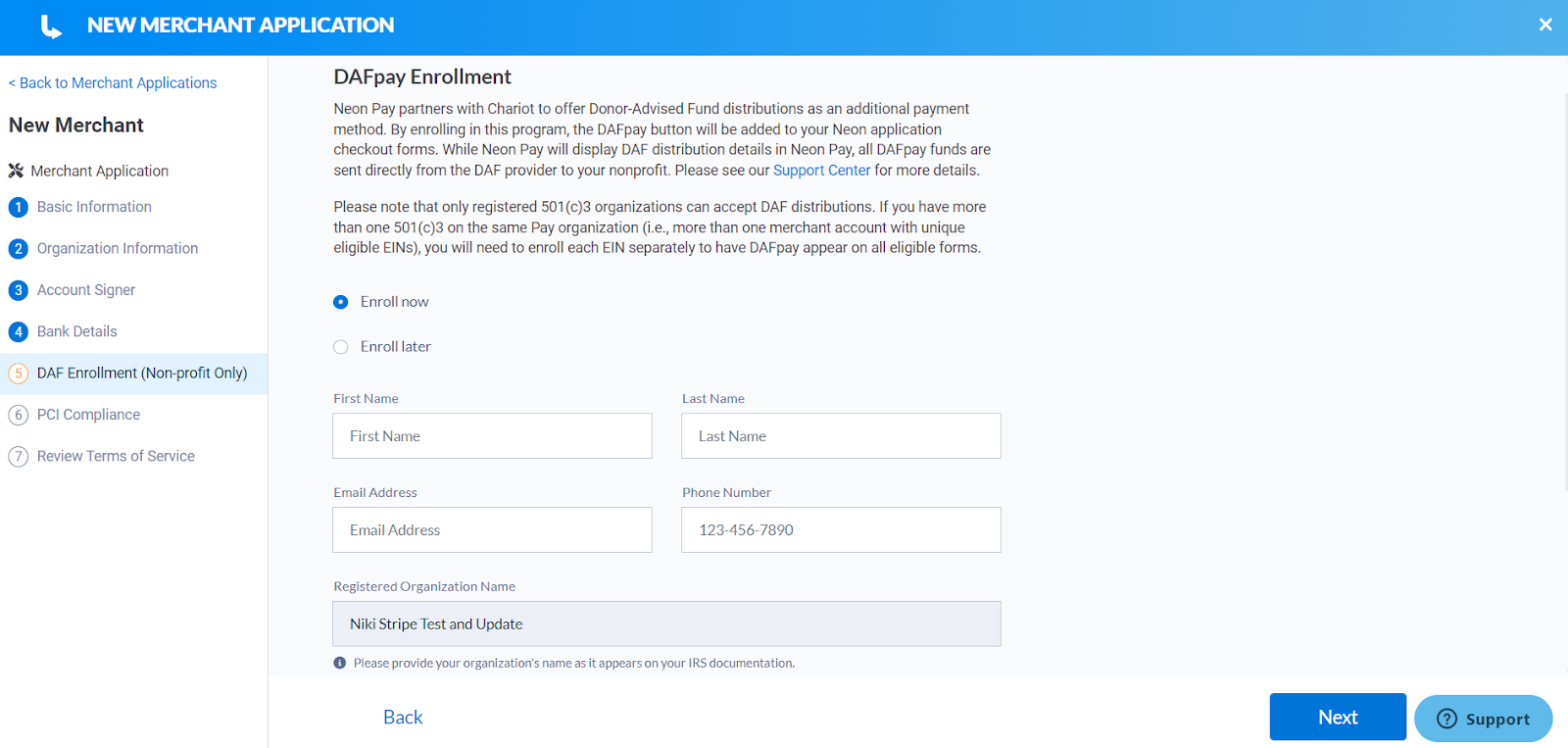
Task: Go to the Bank Details step
Action: [77, 331]
